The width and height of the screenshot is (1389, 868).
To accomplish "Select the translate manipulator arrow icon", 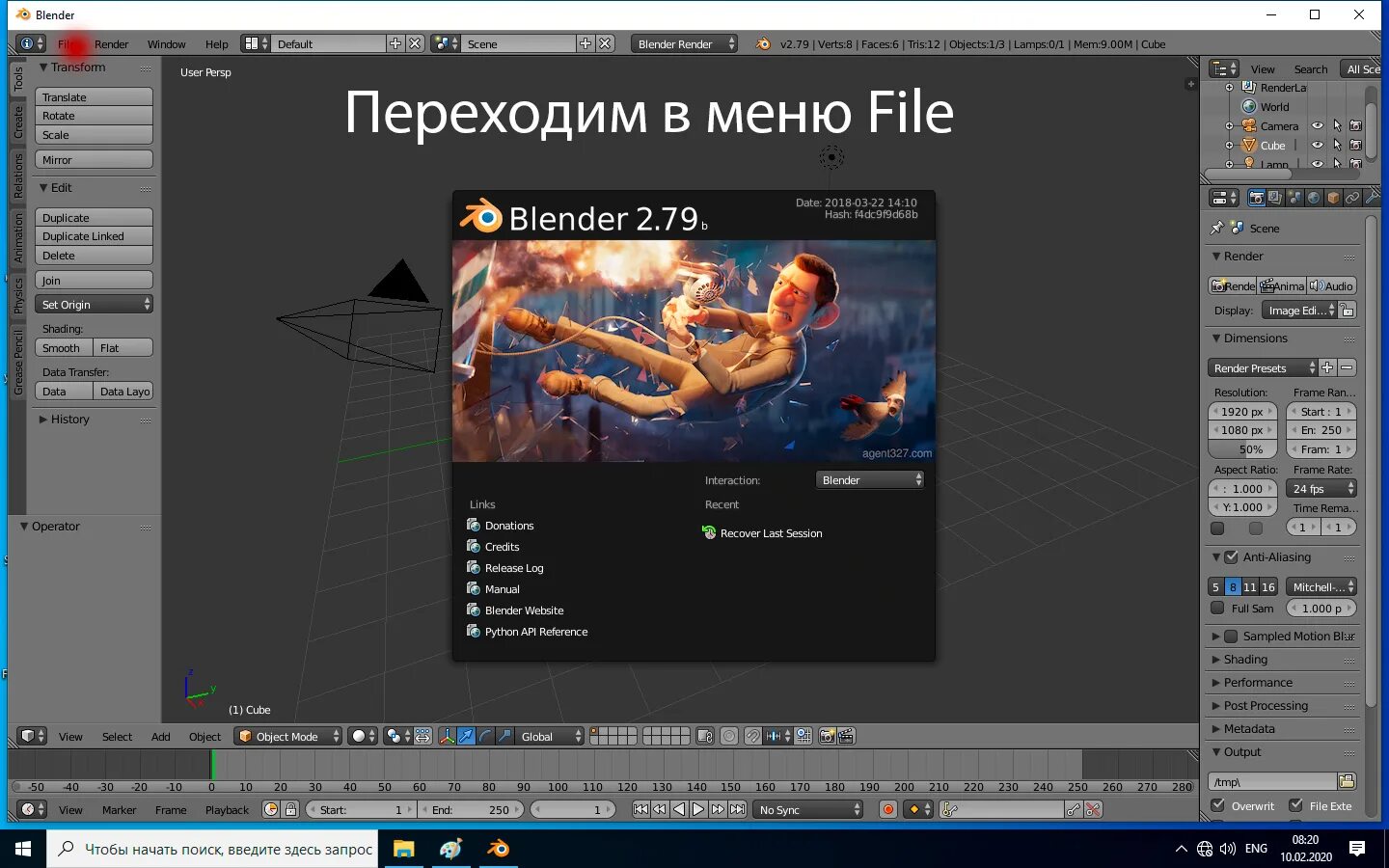I will pyautogui.click(x=467, y=736).
